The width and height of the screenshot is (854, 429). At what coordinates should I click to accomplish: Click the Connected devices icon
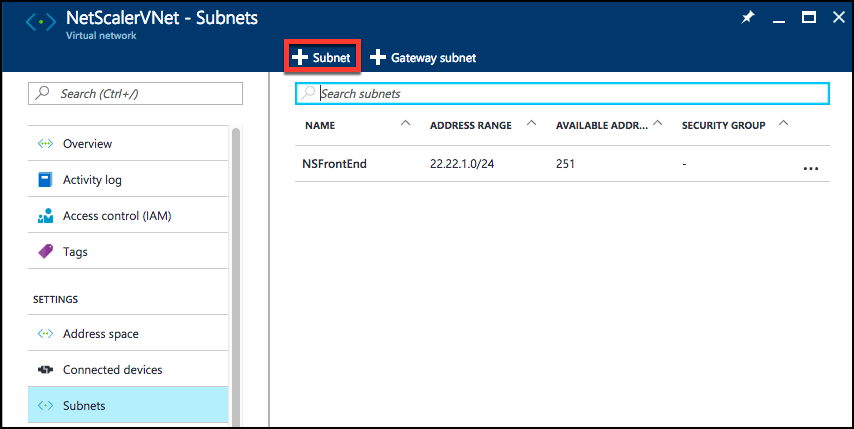tap(45, 370)
